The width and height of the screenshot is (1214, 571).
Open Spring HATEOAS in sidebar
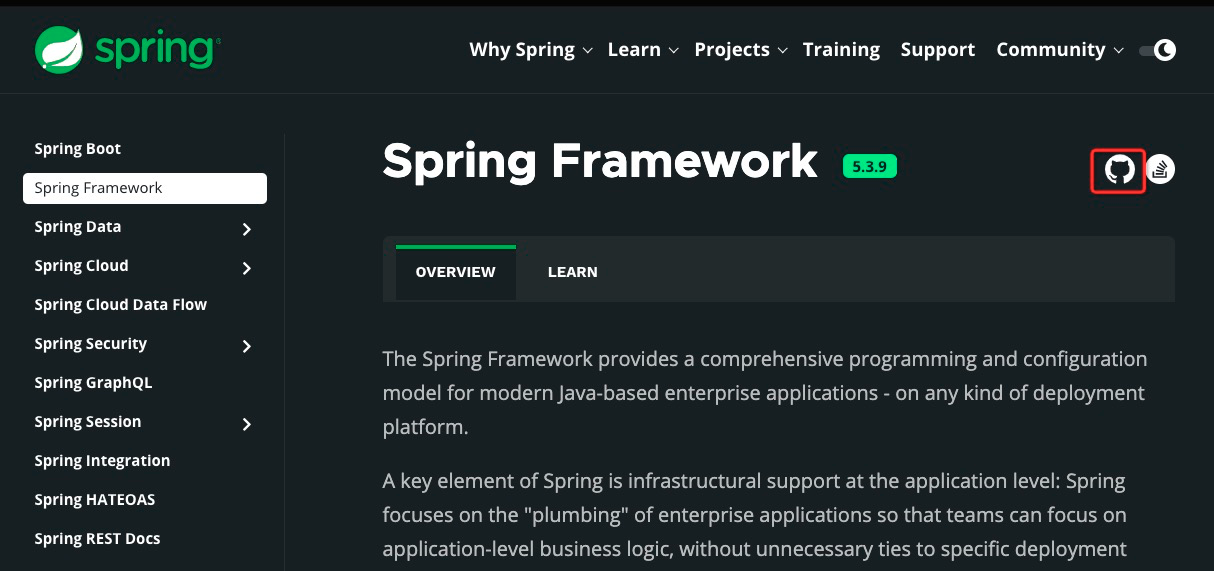(x=94, y=500)
